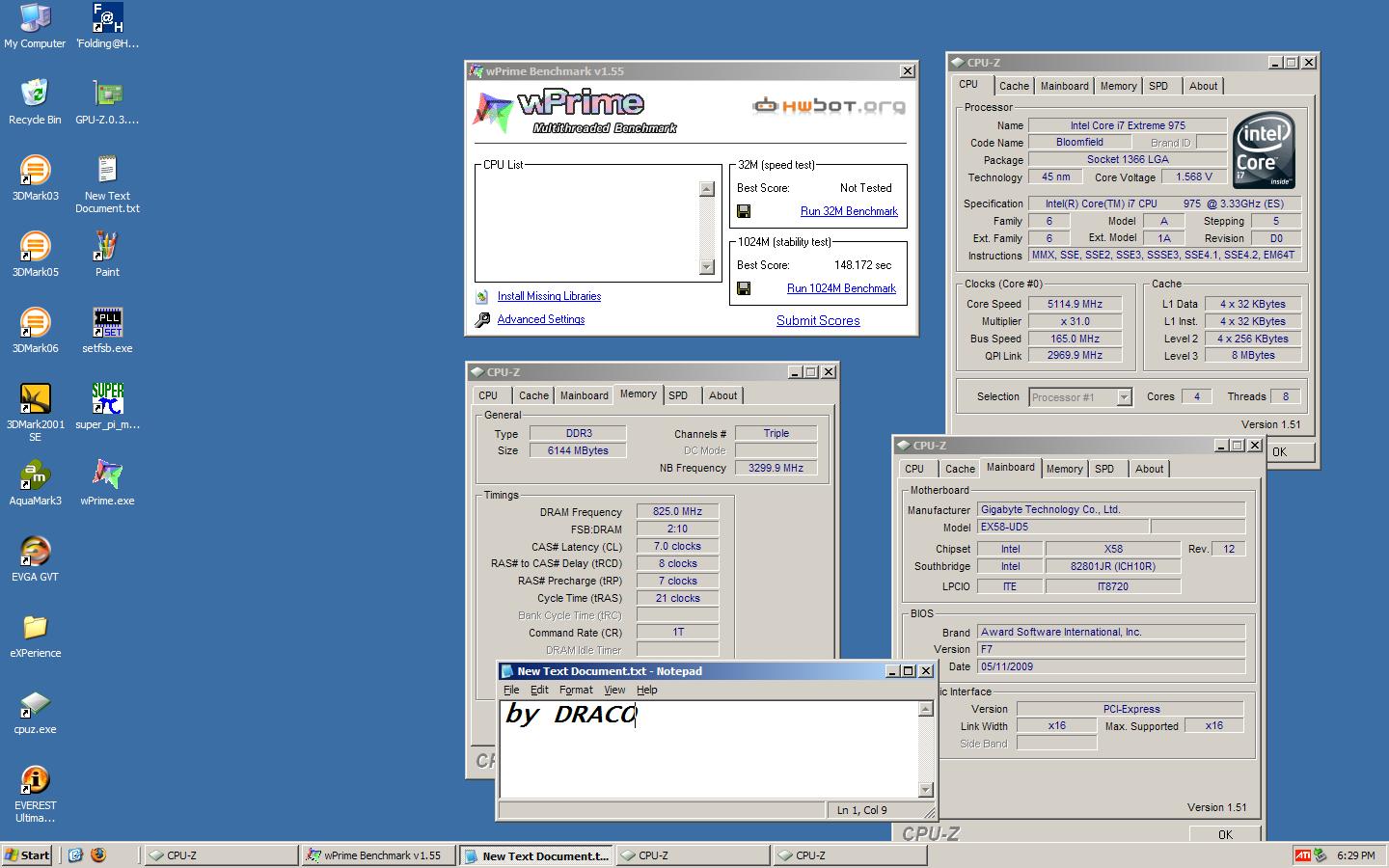Select the setfsb.exe desktop icon
This screenshot has height=868, width=1389.
pos(107,331)
